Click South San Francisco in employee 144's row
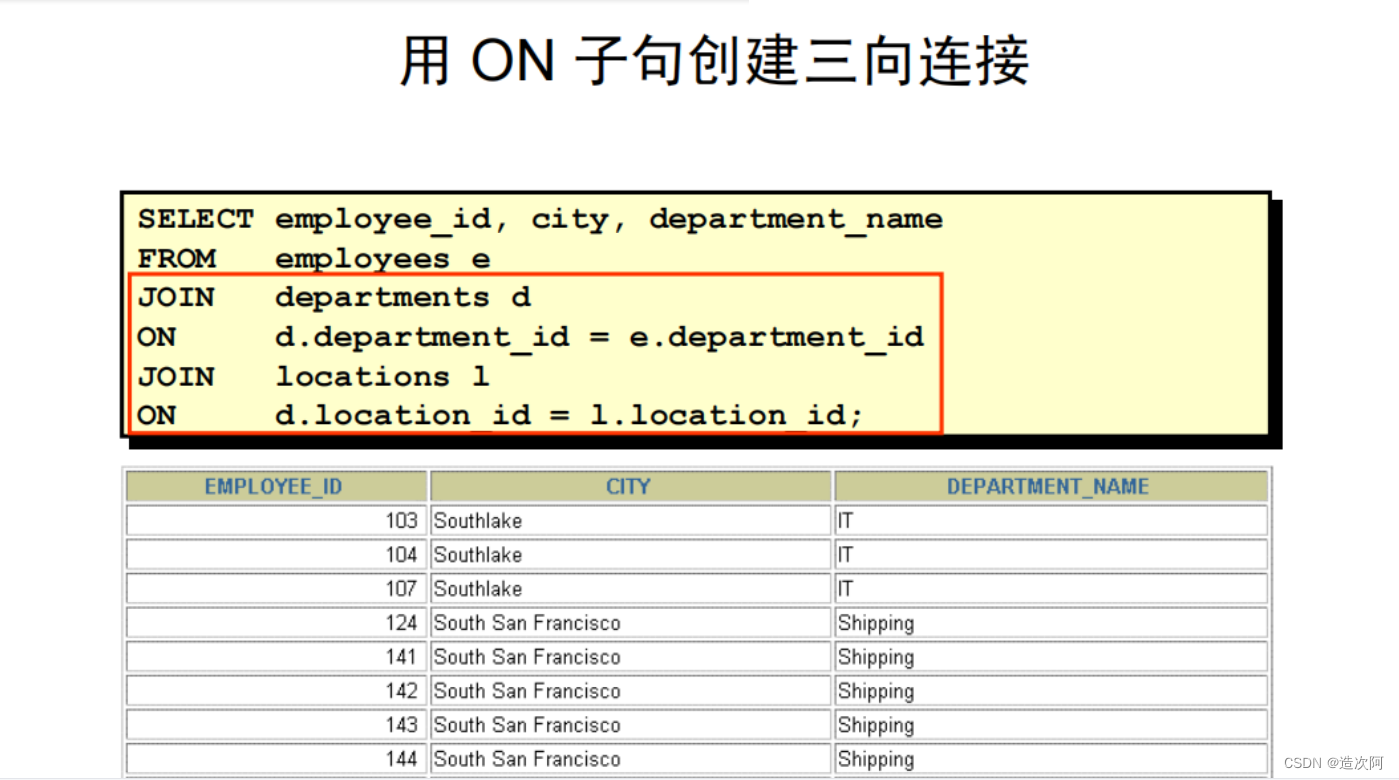This screenshot has width=1399, height=780. 631,759
